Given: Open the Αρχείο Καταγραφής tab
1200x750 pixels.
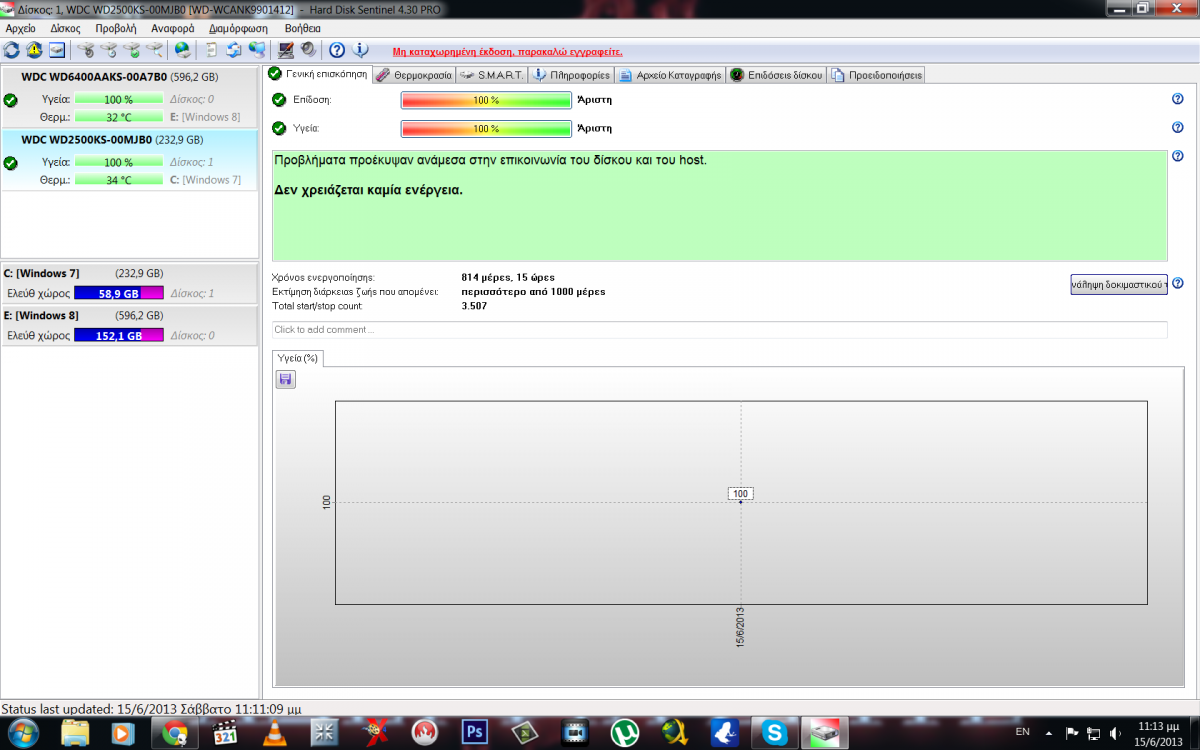Looking at the screenshot, I should tap(670, 75).
